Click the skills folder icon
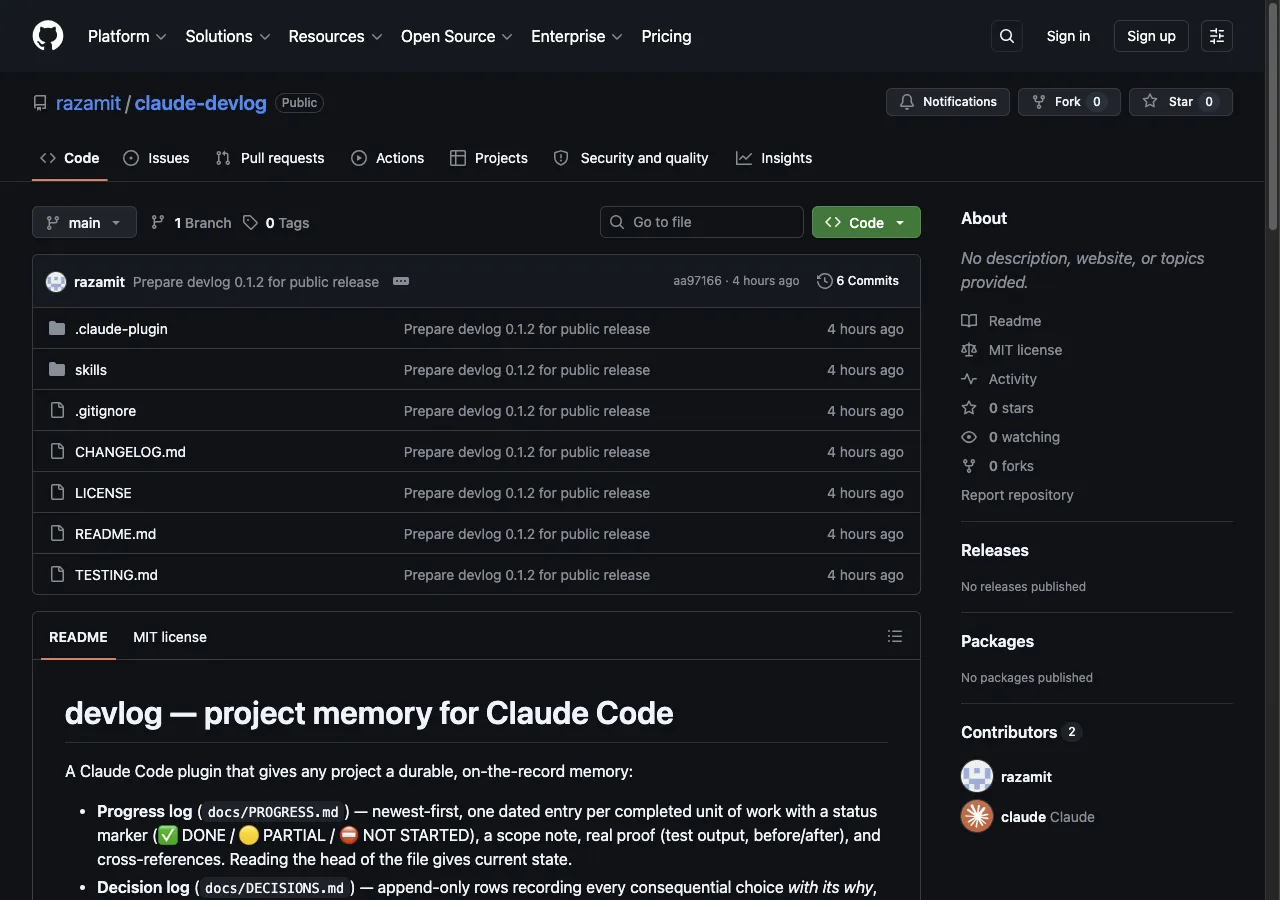Screen dimensions: 1280x900 57,369
